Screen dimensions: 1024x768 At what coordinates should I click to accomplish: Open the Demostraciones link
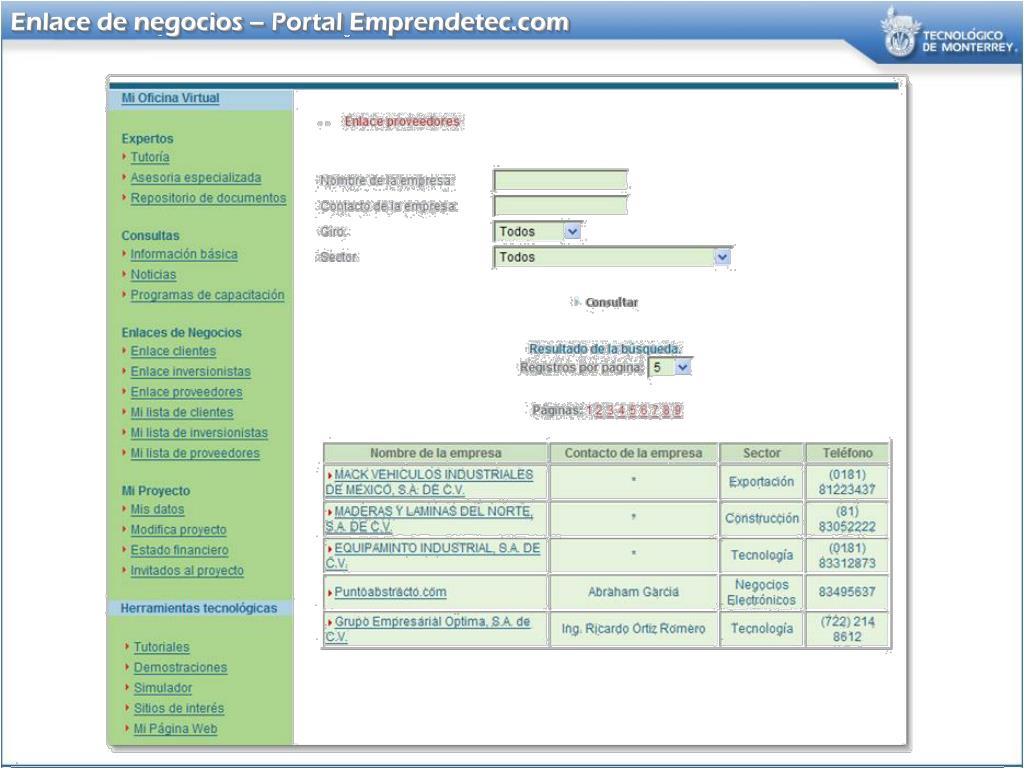pyautogui.click(x=180, y=667)
